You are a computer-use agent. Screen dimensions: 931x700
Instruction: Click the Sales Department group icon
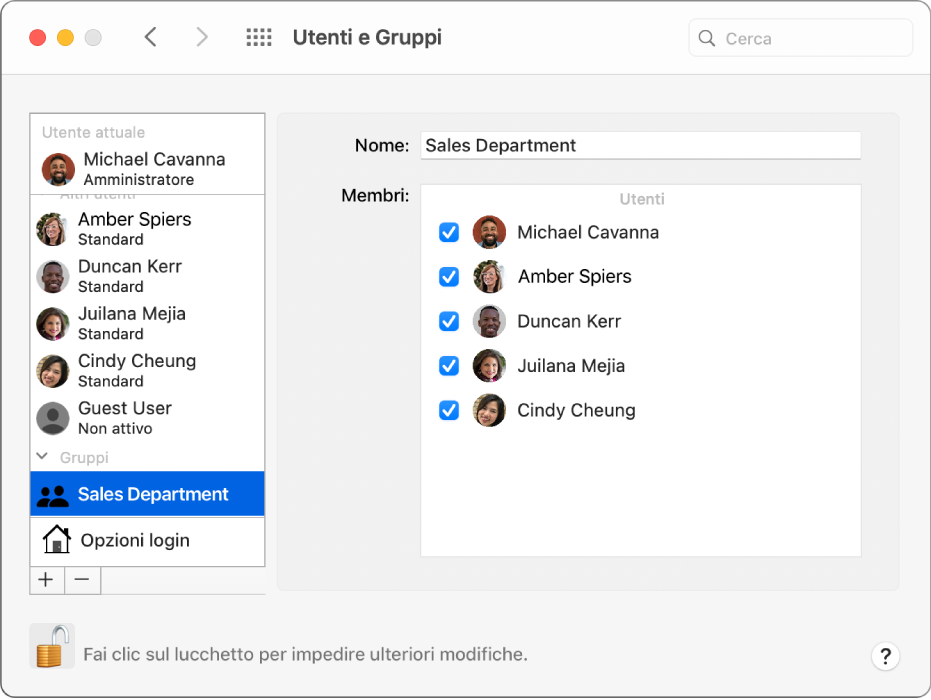pyautogui.click(x=52, y=494)
